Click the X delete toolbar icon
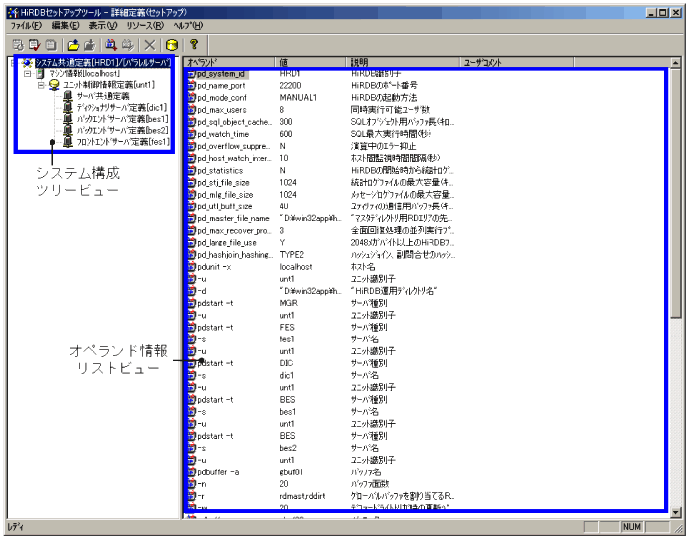 pyautogui.click(x=150, y=45)
